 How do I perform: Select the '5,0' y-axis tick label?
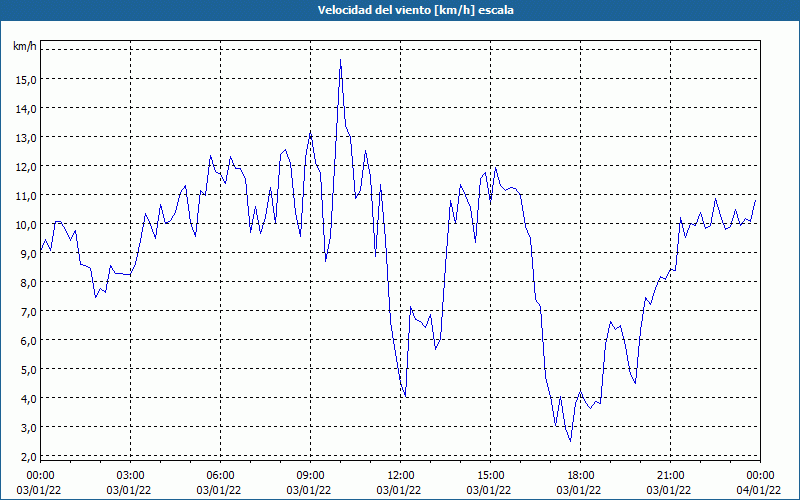click(x=28, y=370)
